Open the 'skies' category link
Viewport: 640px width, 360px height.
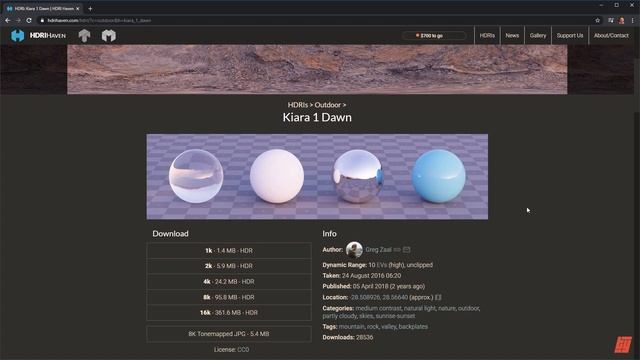point(366,316)
